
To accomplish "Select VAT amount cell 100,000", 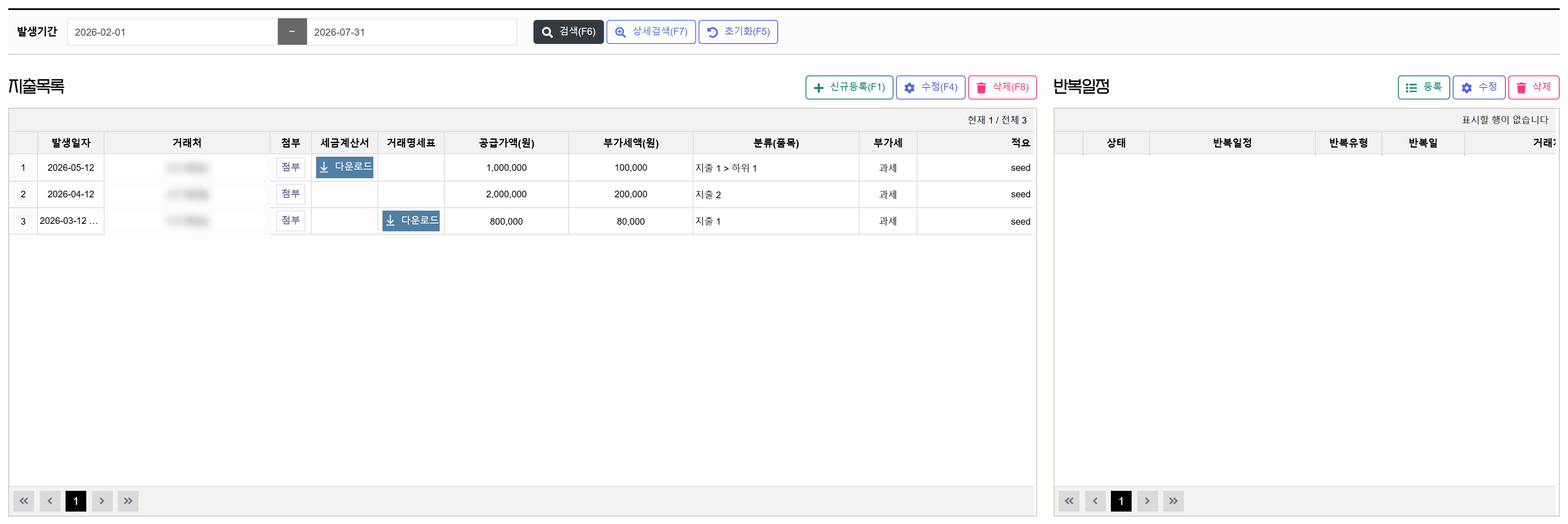I will click(631, 168).
